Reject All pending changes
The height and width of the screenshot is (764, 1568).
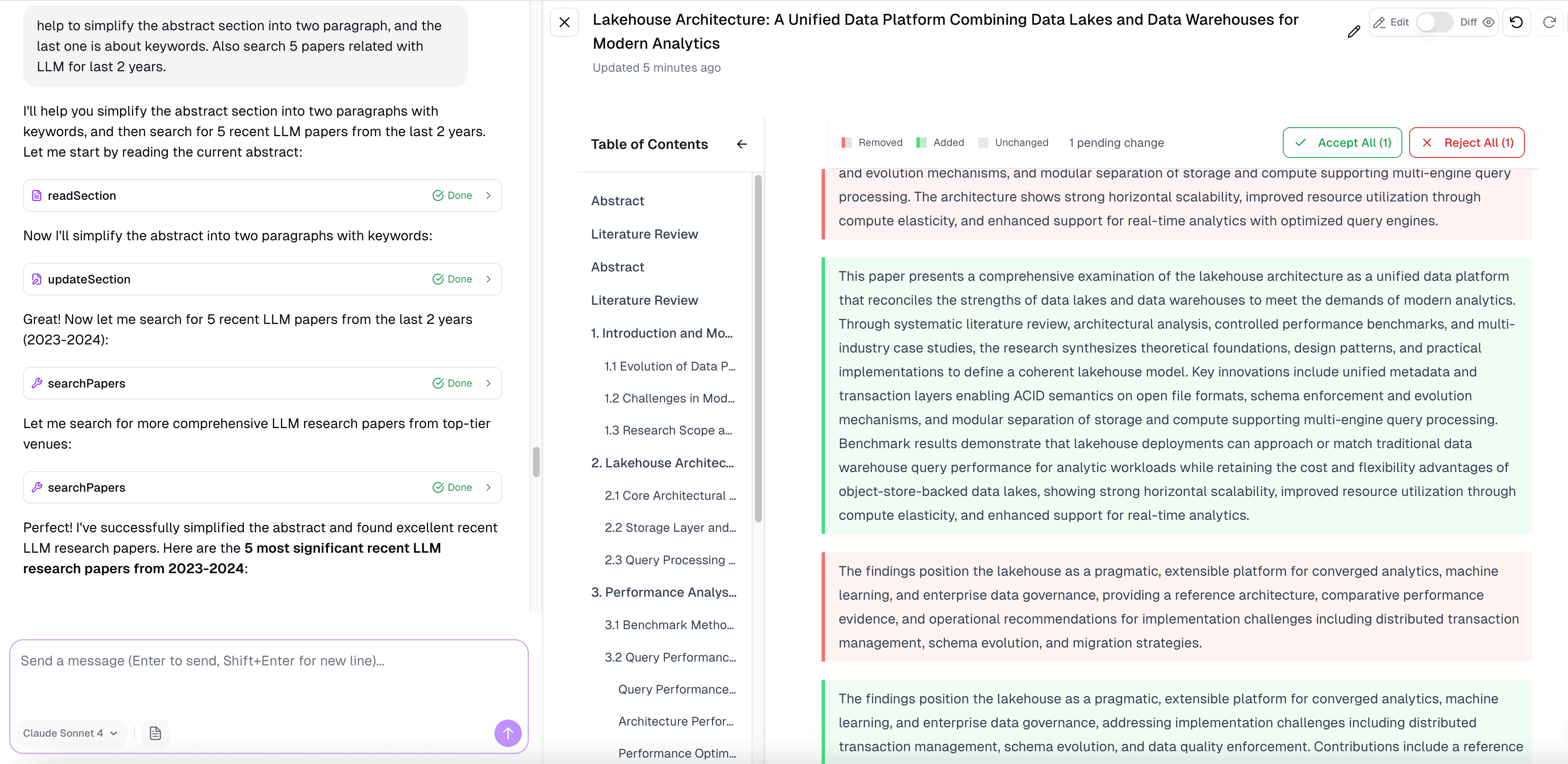1467,142
